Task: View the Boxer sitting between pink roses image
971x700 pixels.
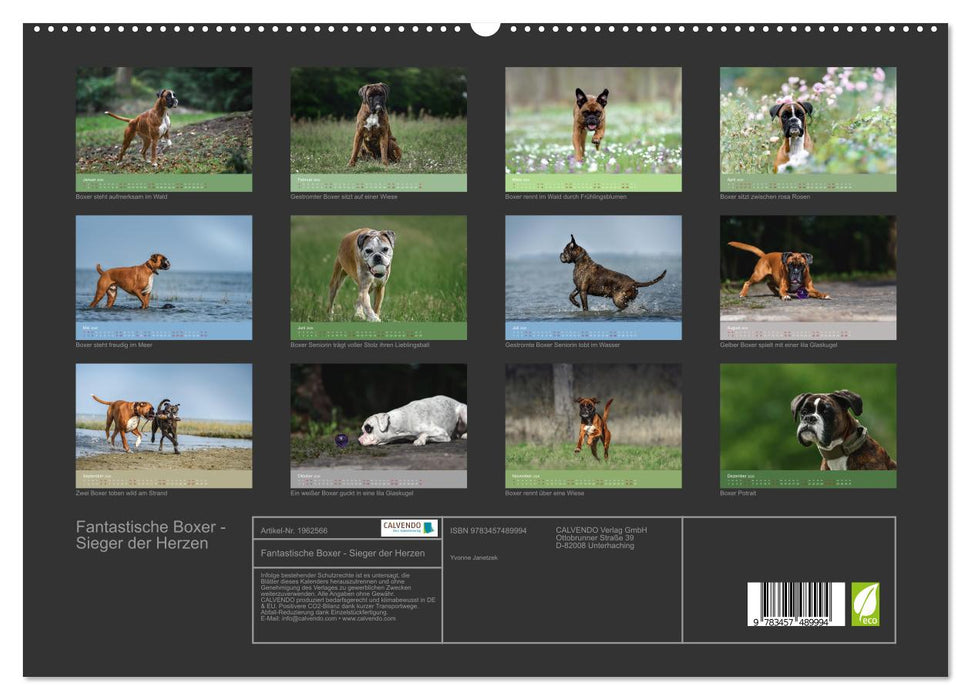Action: 806,122
